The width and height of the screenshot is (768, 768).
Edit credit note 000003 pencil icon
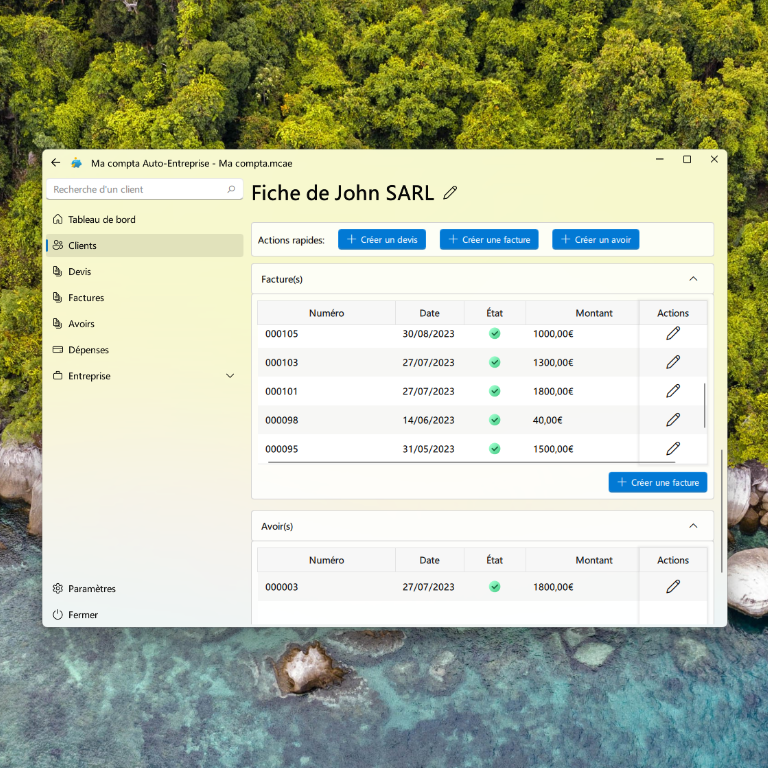tap(673, 587)
